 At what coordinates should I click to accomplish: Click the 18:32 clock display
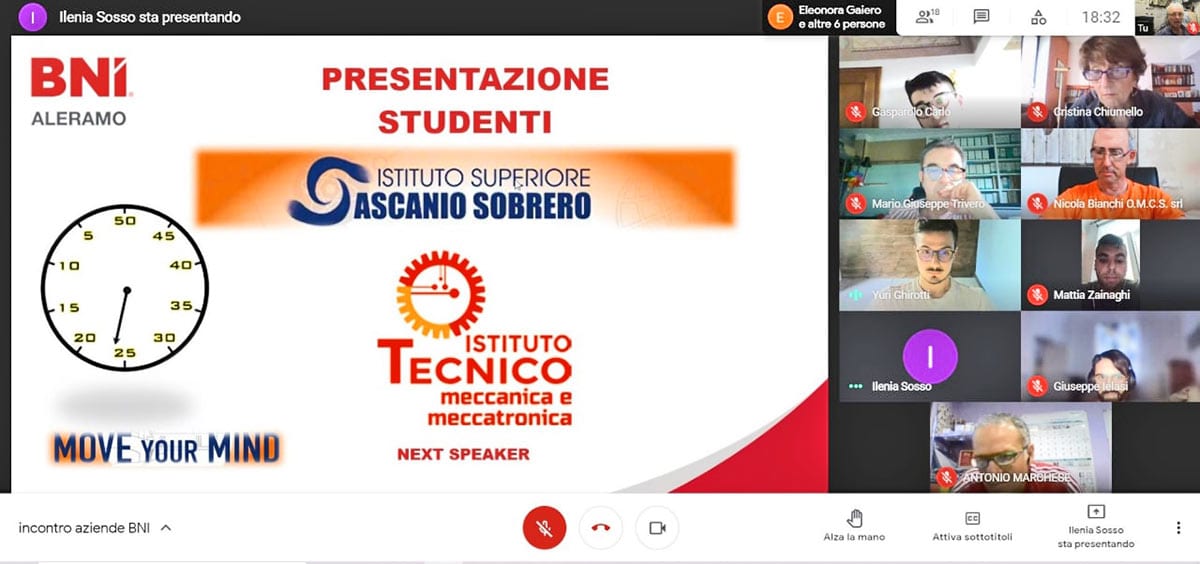[1100, 17]
